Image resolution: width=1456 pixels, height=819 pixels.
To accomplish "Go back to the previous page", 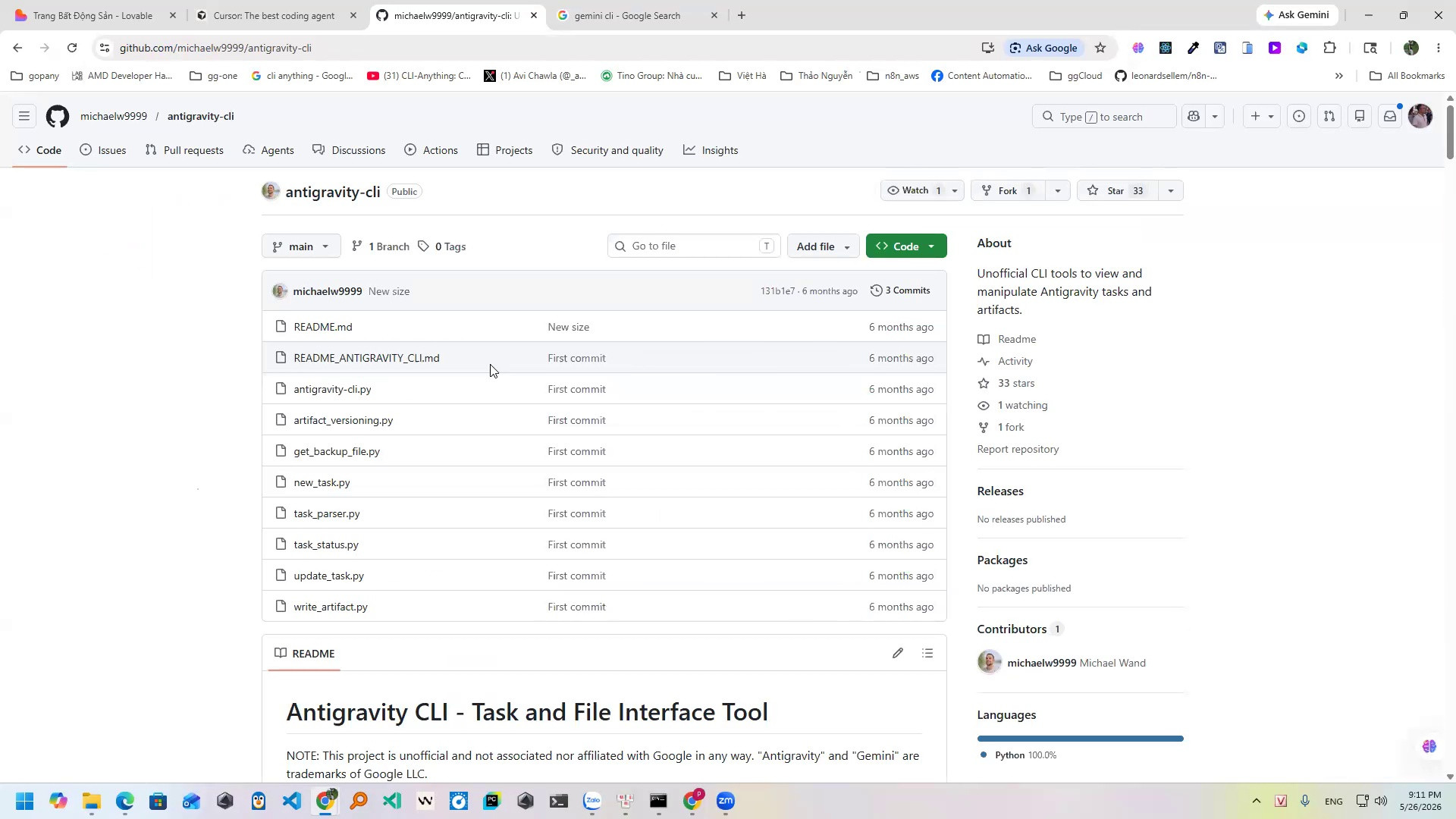I will [17, 48].
